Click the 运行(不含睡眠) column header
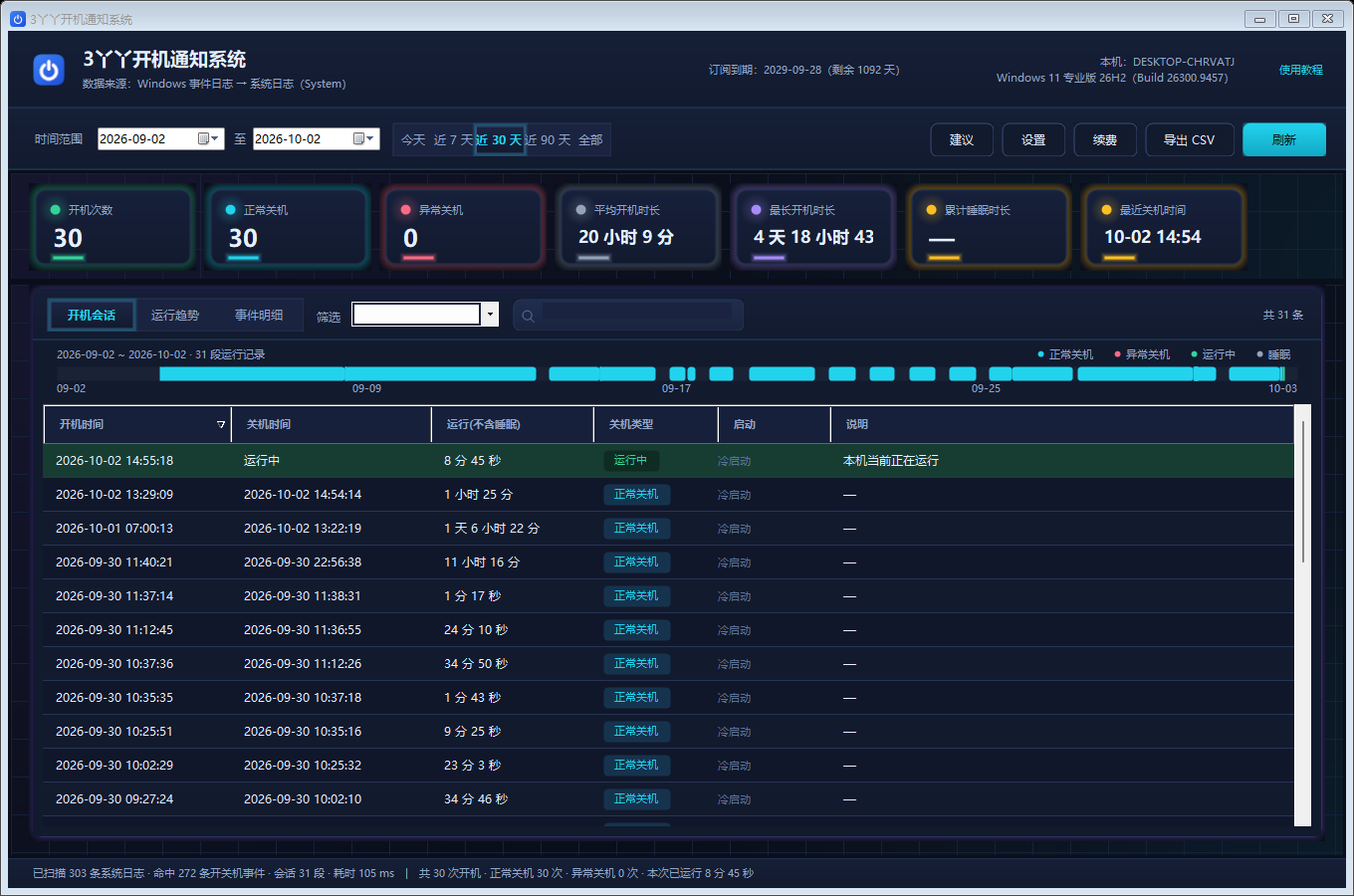 tap(513, 424)
